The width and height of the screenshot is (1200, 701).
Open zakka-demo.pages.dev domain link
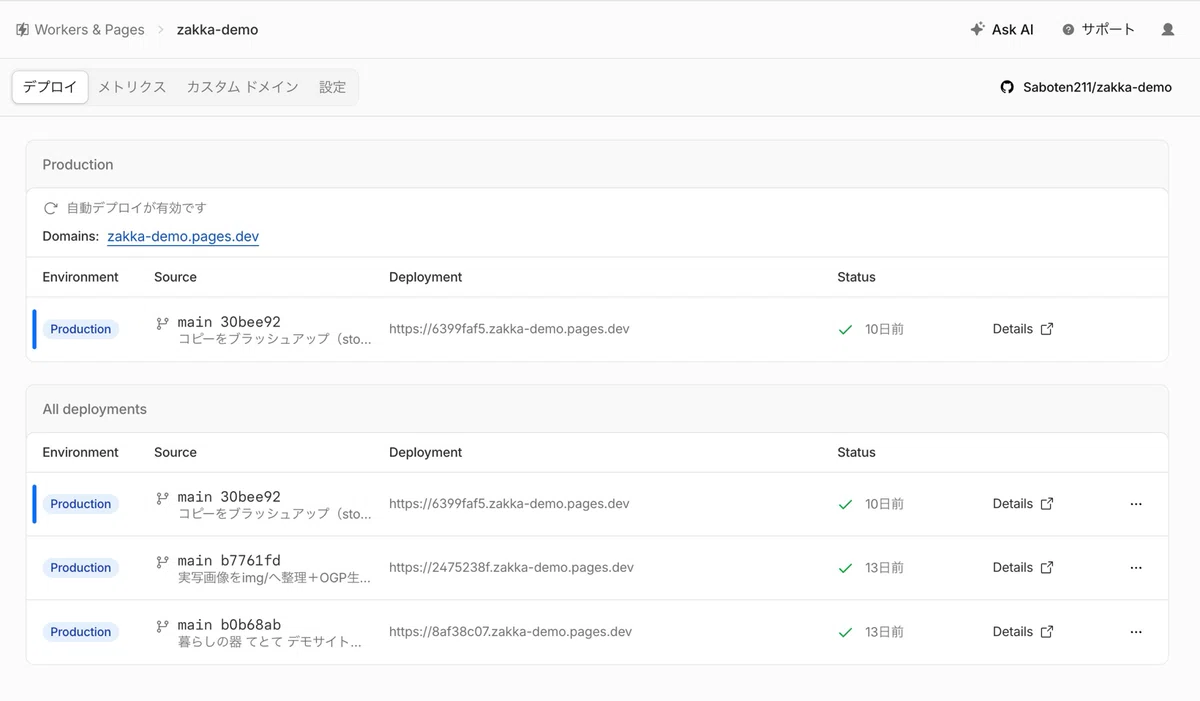(x=183, y=237)
